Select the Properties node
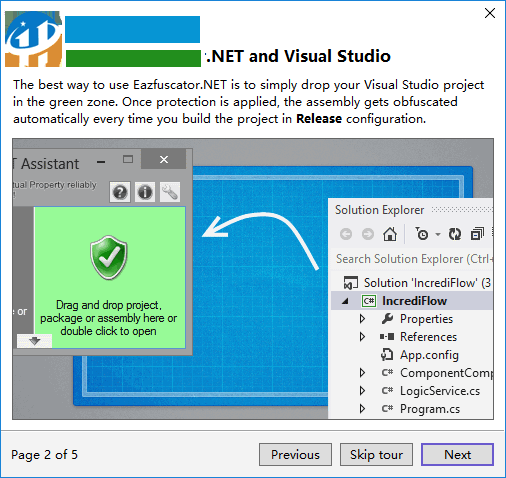 coord(426,319)
